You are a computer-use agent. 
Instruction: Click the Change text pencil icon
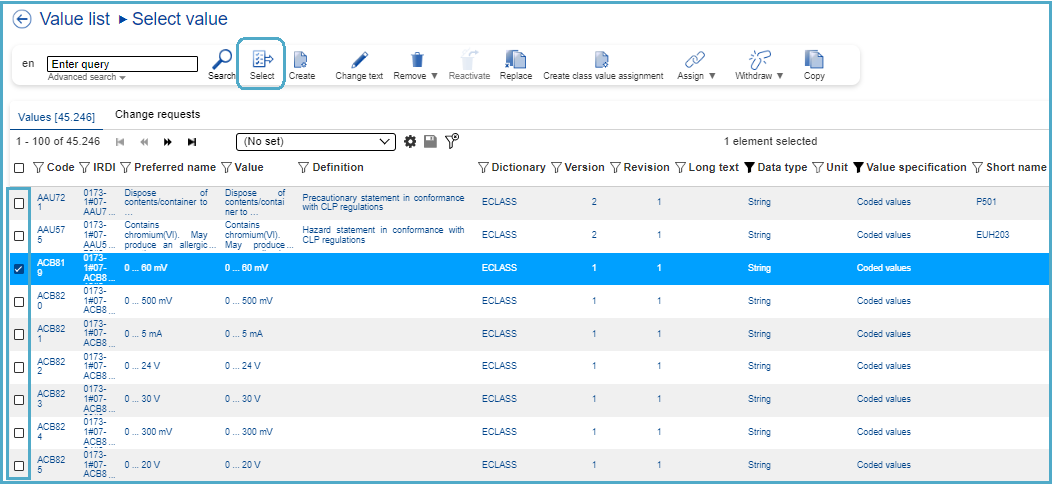point(359,59)
